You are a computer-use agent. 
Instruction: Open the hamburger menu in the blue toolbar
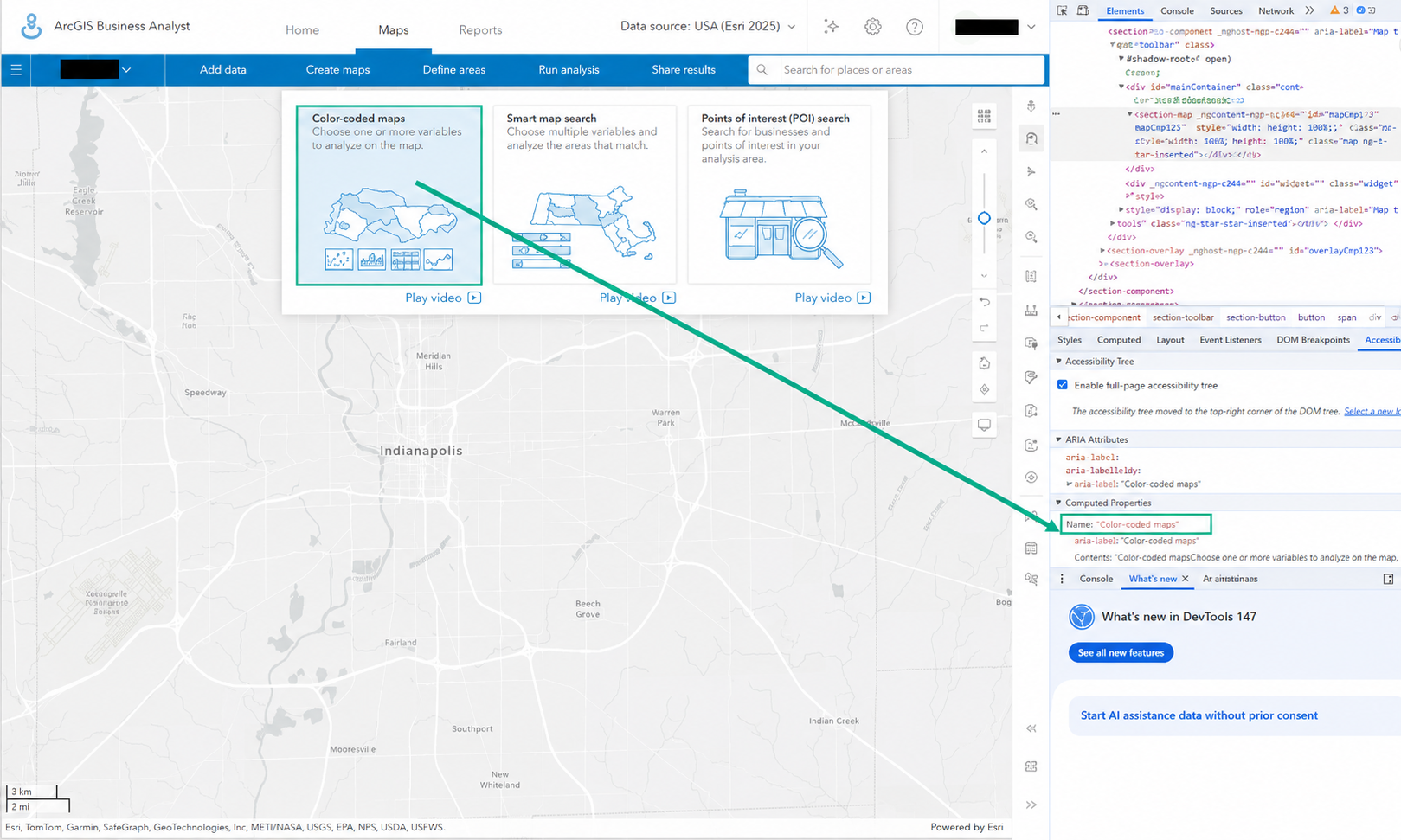click(x=16, y=70)
